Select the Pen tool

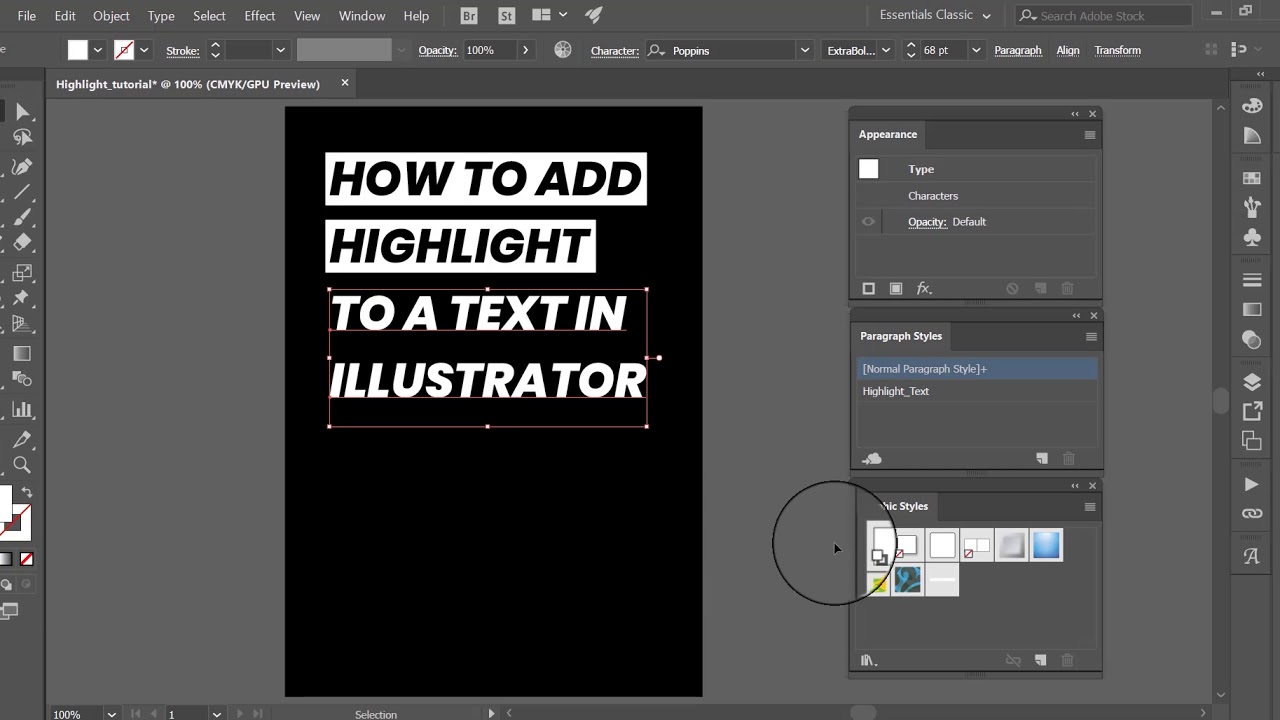tap(22, 167)
